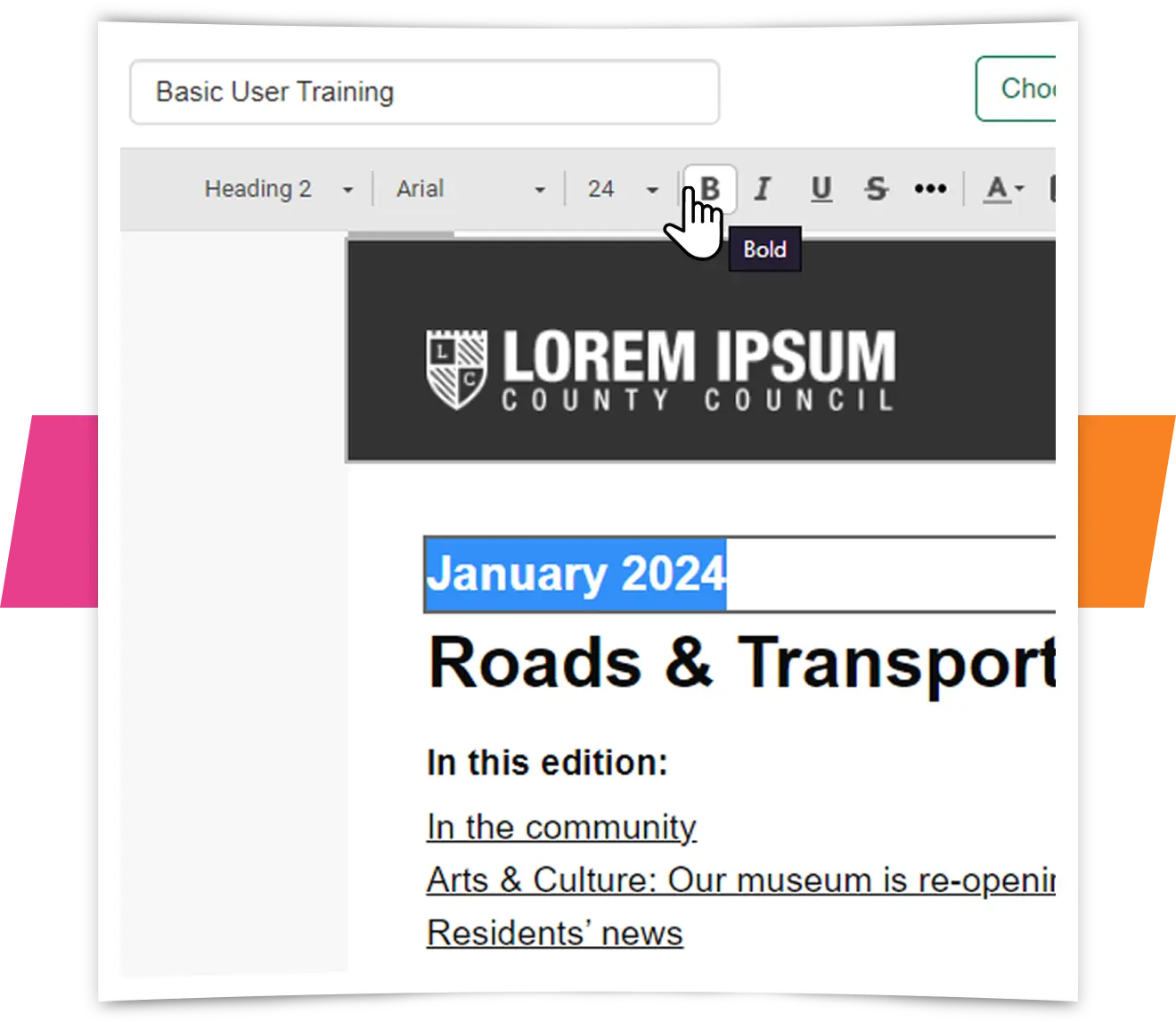Click the Basic User Training title field
This screenshot has height=1022, width=1176.
click(x=424, y=92)
